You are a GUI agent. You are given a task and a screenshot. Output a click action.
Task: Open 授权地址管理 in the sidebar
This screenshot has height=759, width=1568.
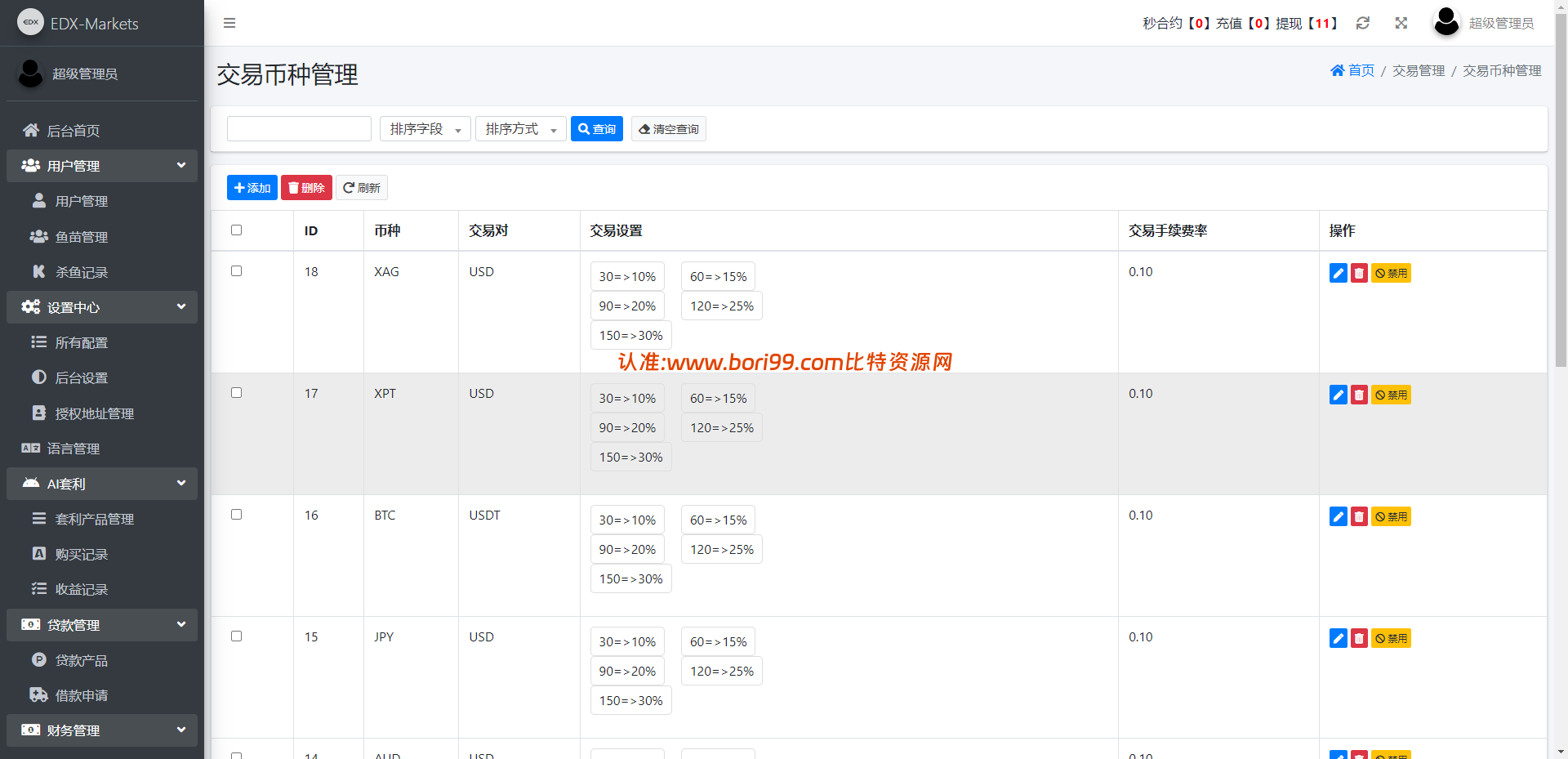pyautogui.click(x=102, y=413)
